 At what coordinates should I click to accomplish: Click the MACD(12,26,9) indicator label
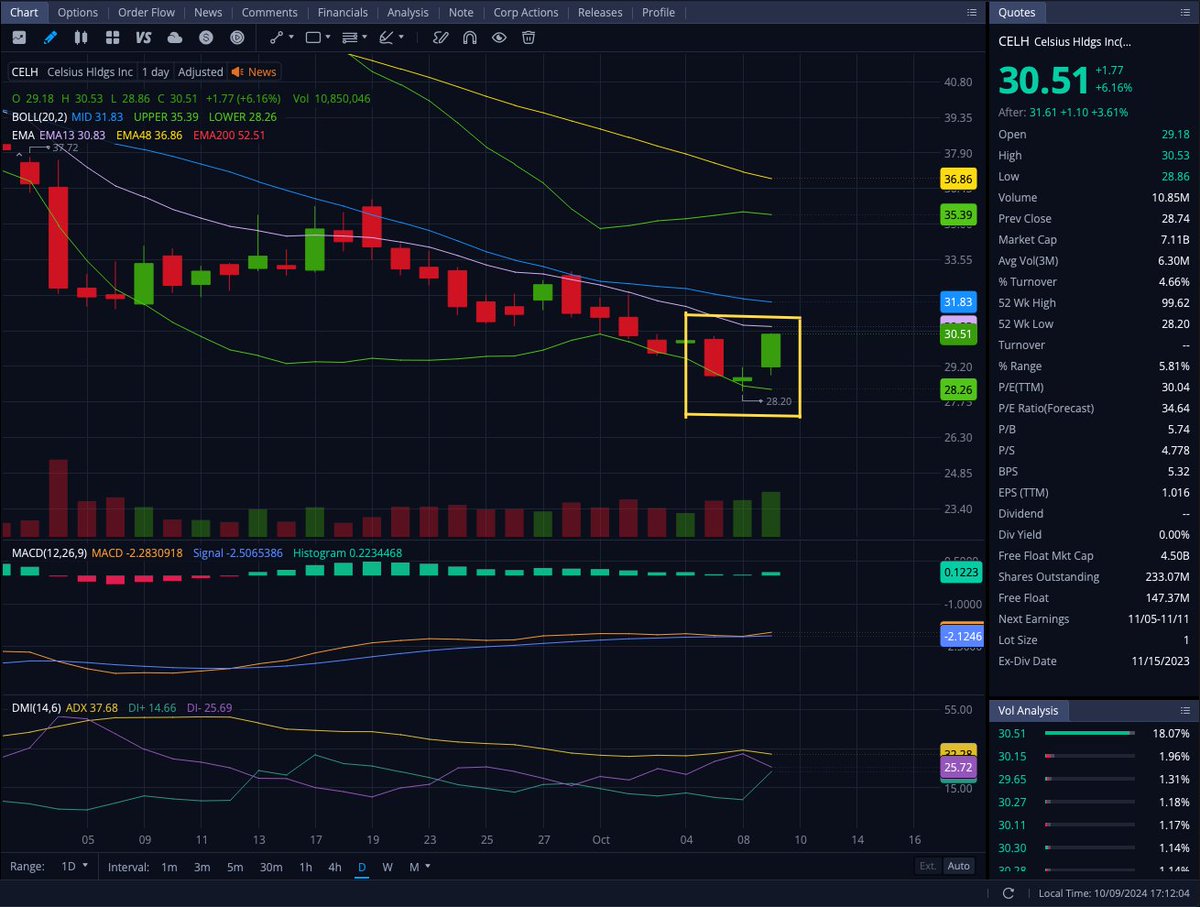[x=49, y=553]
